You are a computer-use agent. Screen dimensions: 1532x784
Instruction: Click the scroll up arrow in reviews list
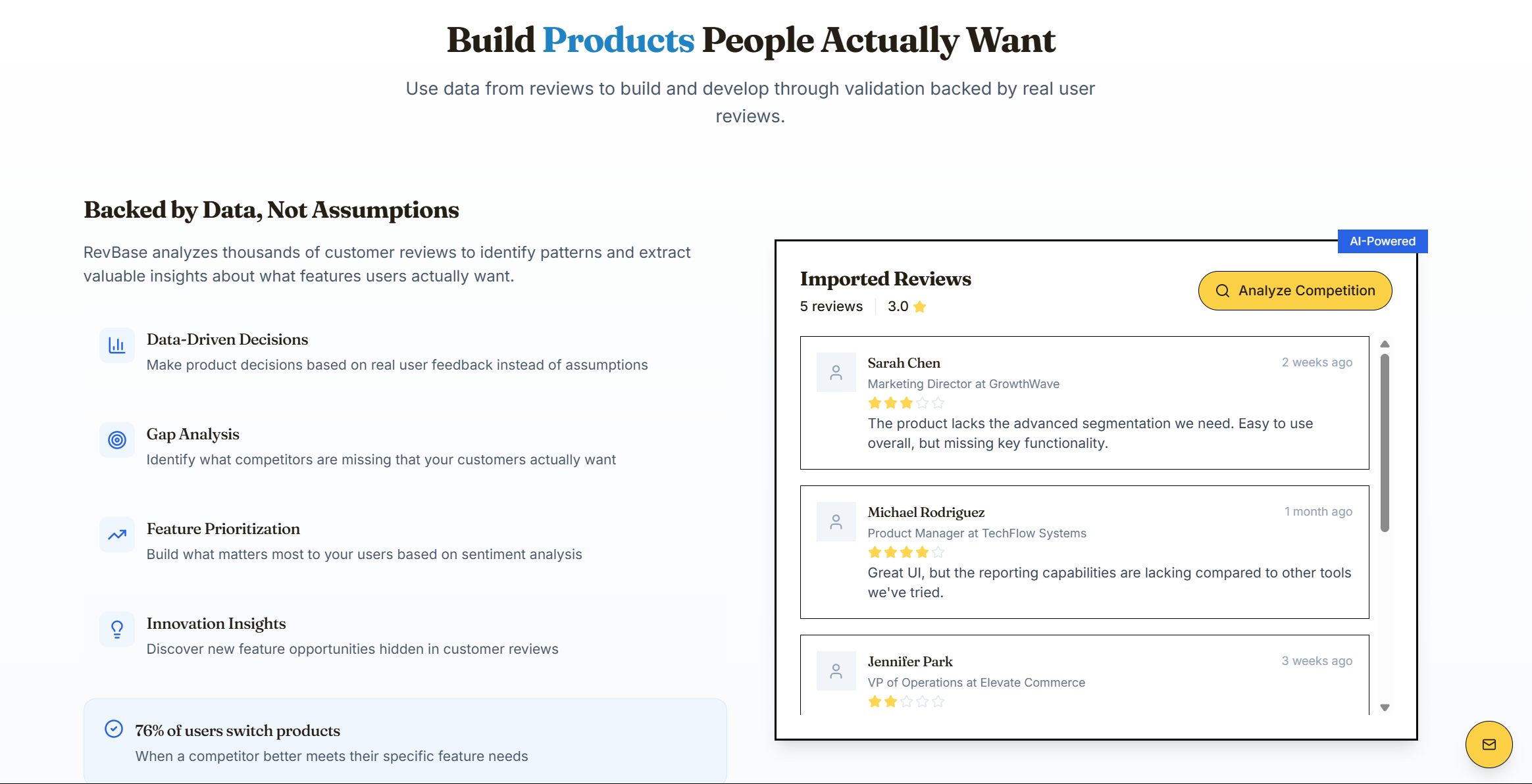point(1385,344)
